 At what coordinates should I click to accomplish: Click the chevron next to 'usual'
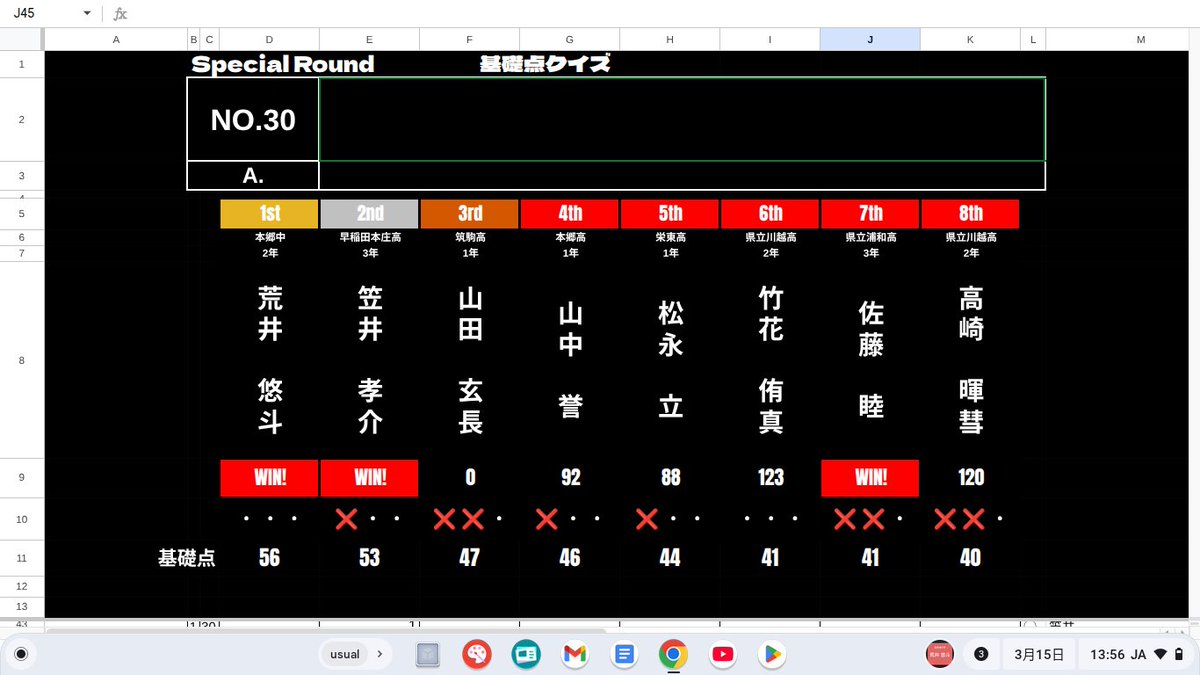(x=379, y=654)
